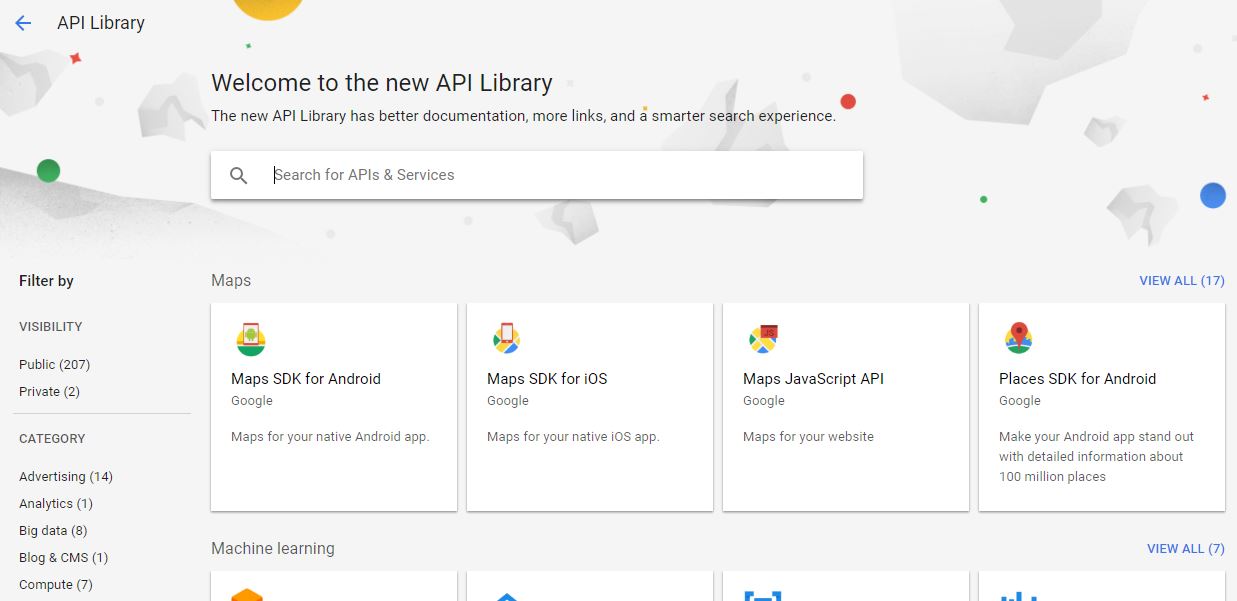
Task: Open the Maps SDK for iOS title
Action: (547, 379)
